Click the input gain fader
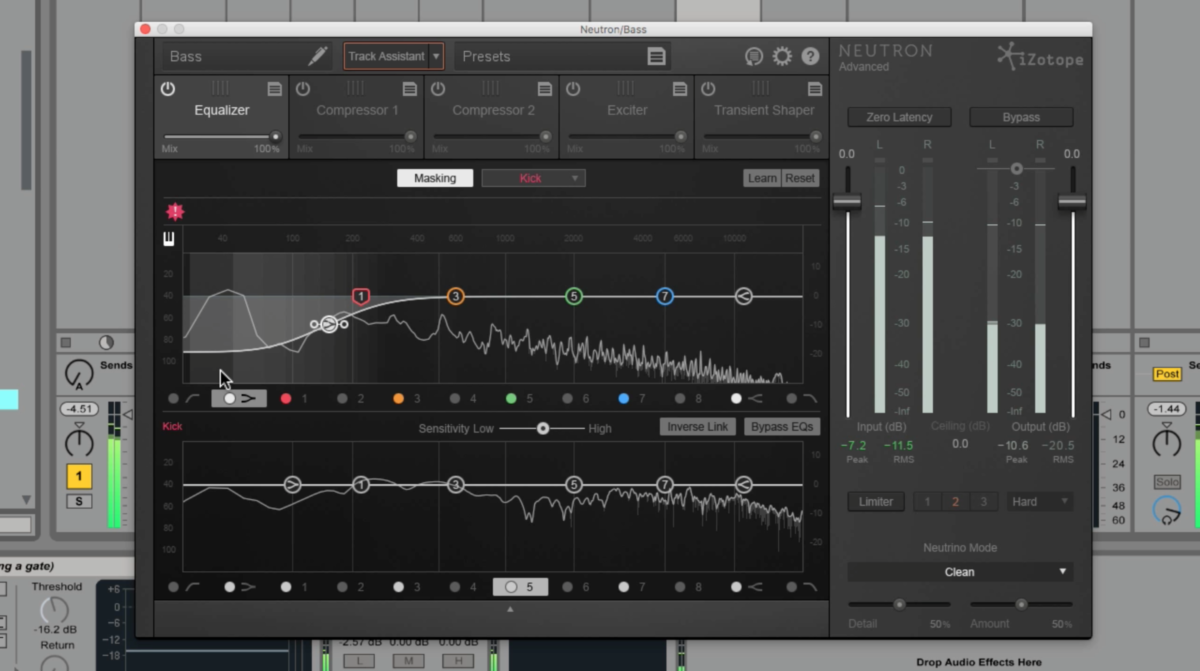Screen dimensions: 1200x671 (847, 200)
